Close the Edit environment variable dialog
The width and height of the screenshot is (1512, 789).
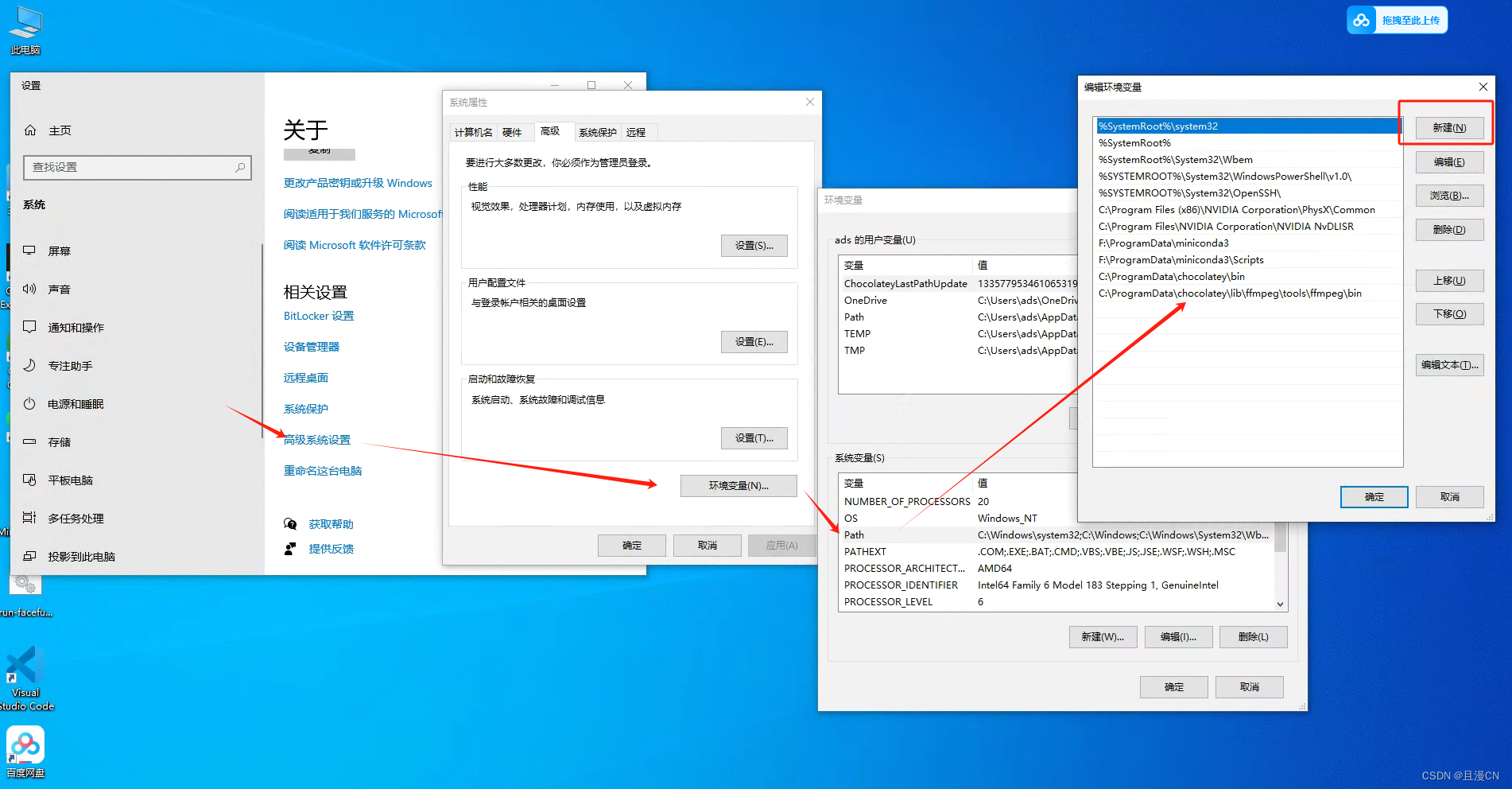[1483, 87]
